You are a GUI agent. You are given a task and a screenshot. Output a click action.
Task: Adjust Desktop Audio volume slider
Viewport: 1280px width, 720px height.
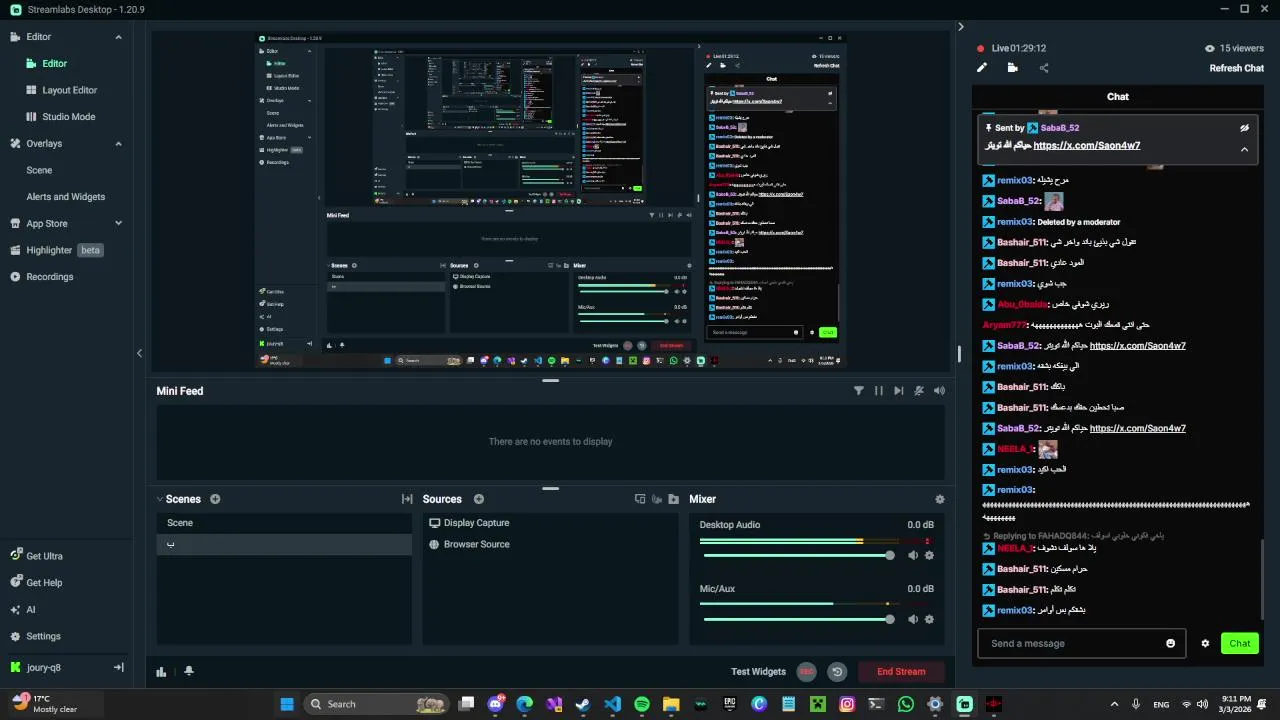[798, 555]
